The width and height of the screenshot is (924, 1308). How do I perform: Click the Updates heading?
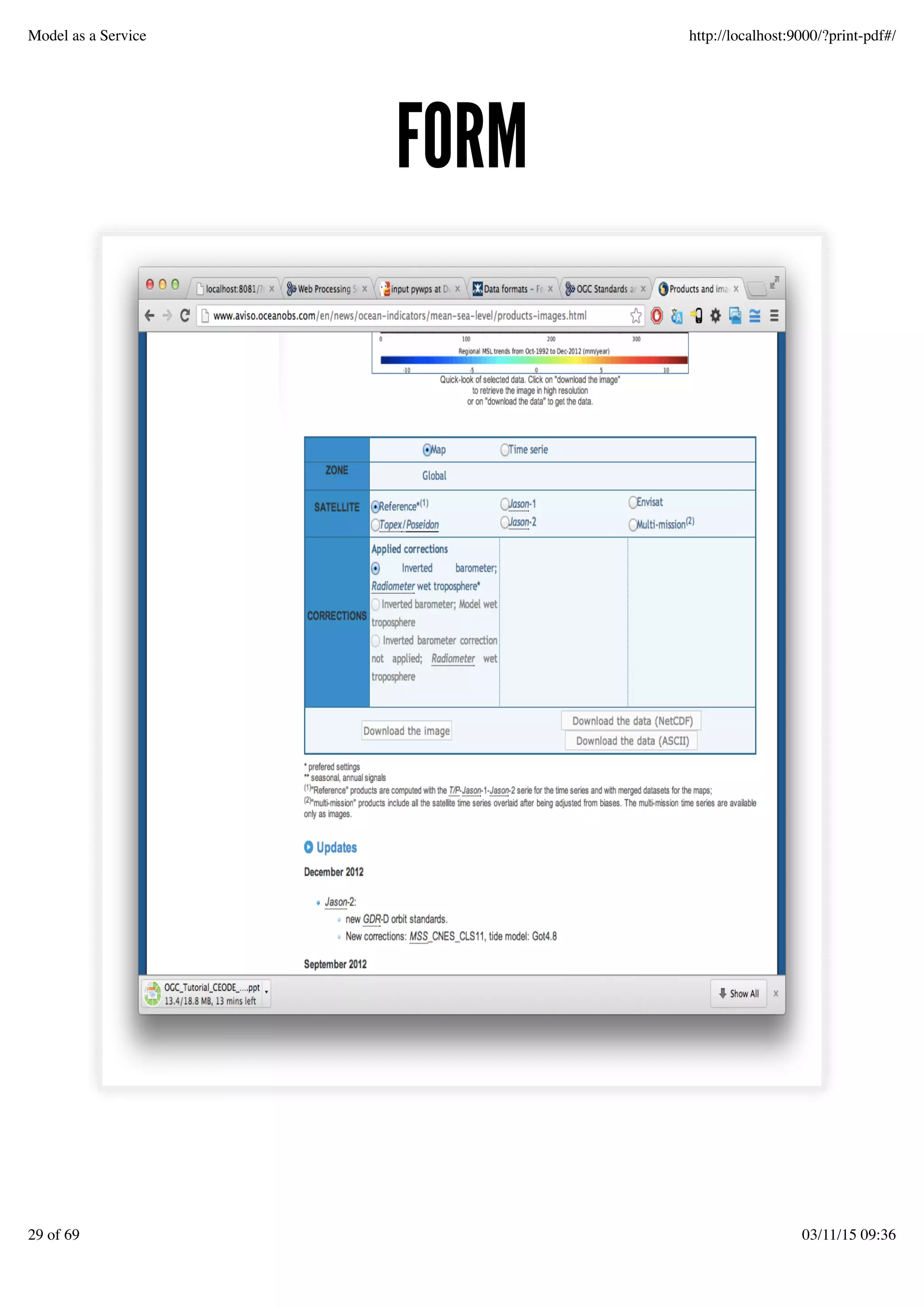tap(337, 848)
